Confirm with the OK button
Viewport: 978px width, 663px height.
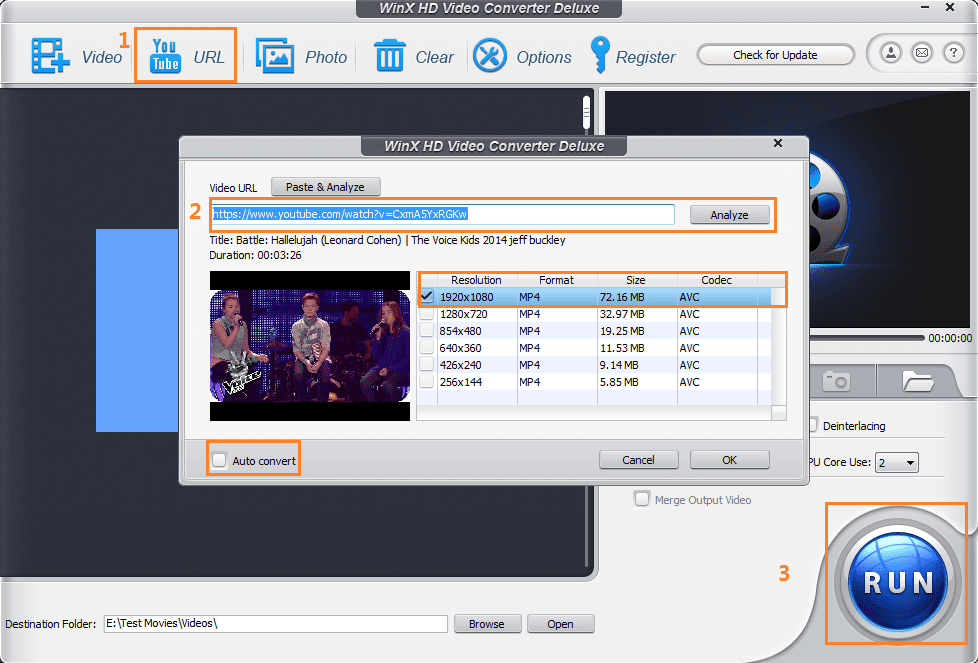(x=729, y=460)
